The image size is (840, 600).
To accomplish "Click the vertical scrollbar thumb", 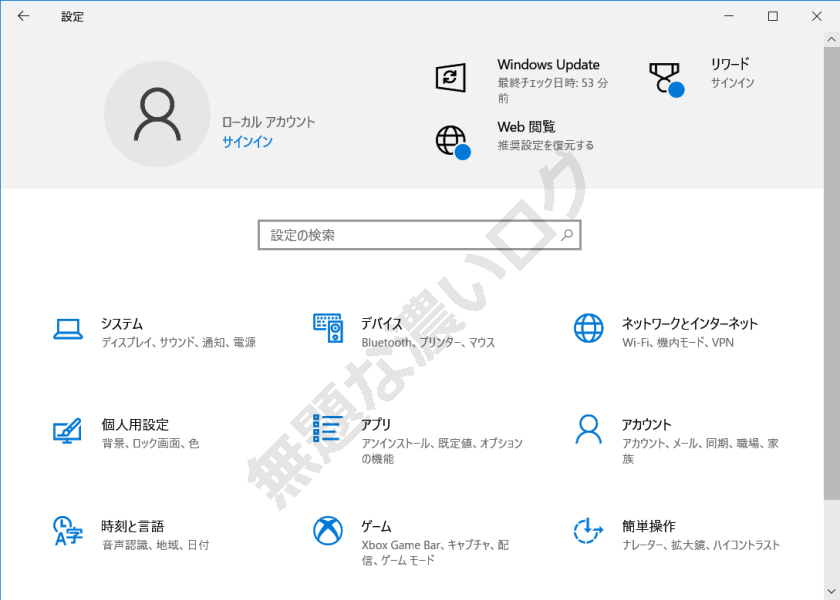I will click(x=831, y=274).
